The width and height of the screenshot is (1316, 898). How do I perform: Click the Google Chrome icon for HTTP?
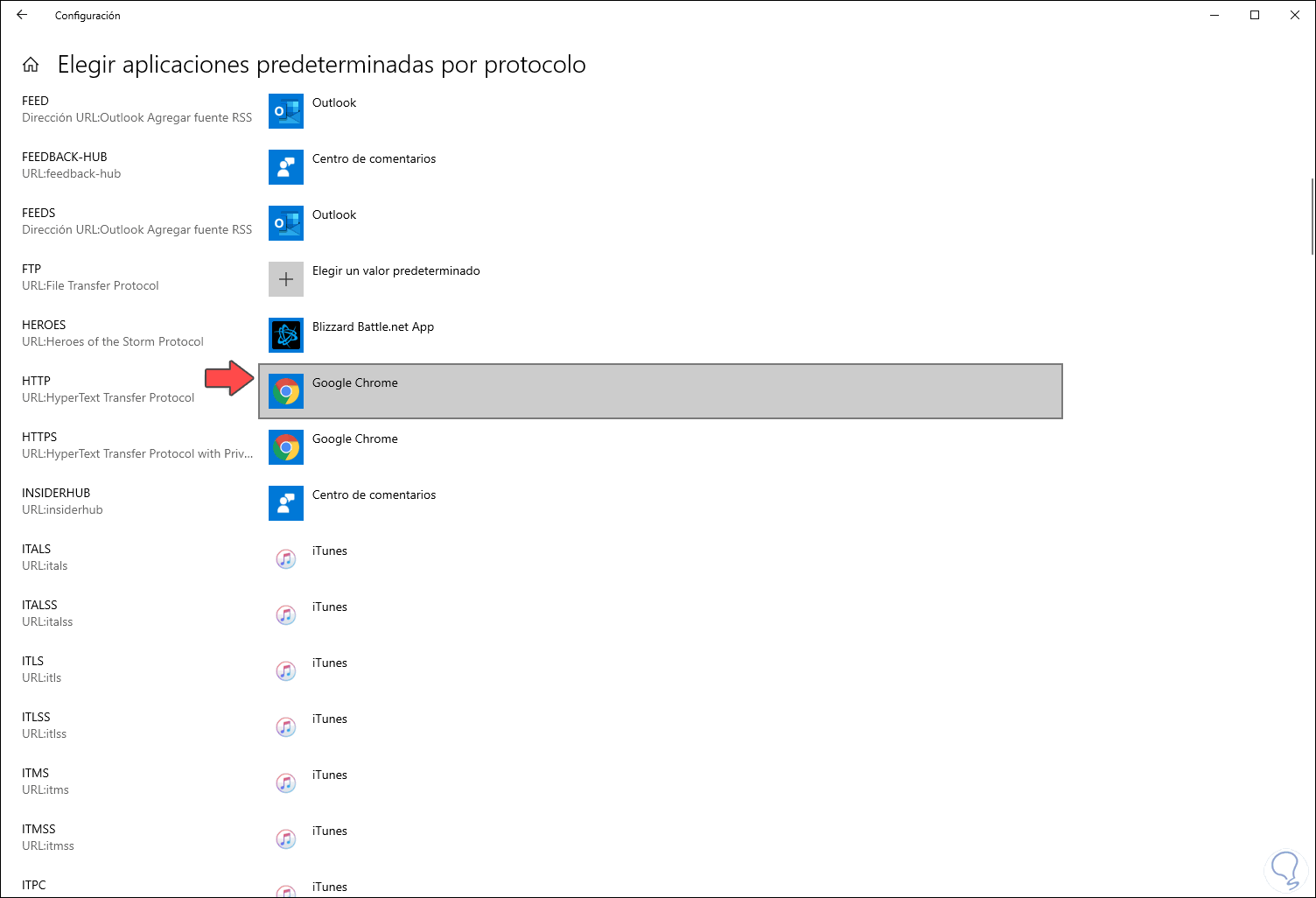point(286,391)
